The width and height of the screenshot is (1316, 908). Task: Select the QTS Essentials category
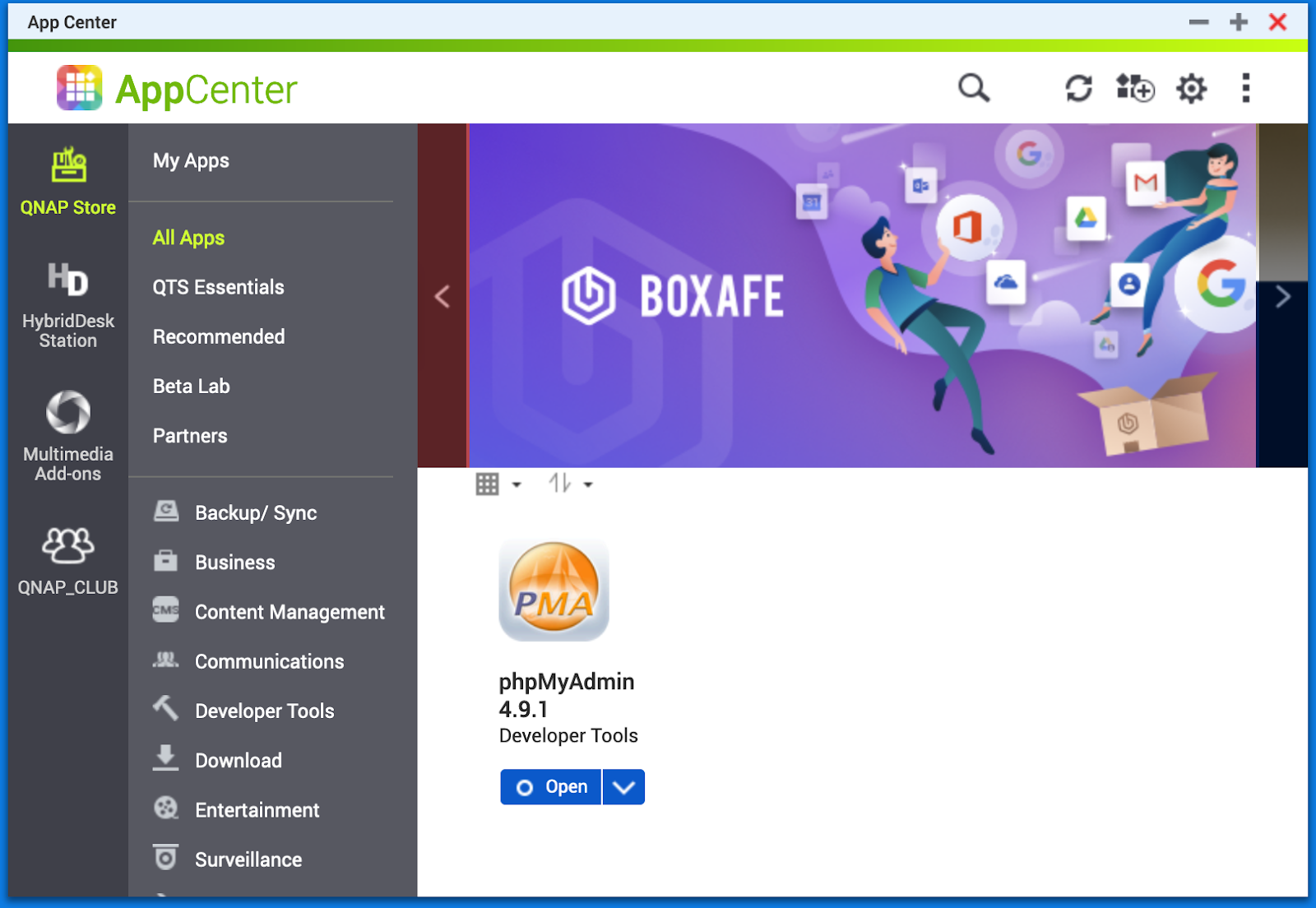tap(218, 287)
